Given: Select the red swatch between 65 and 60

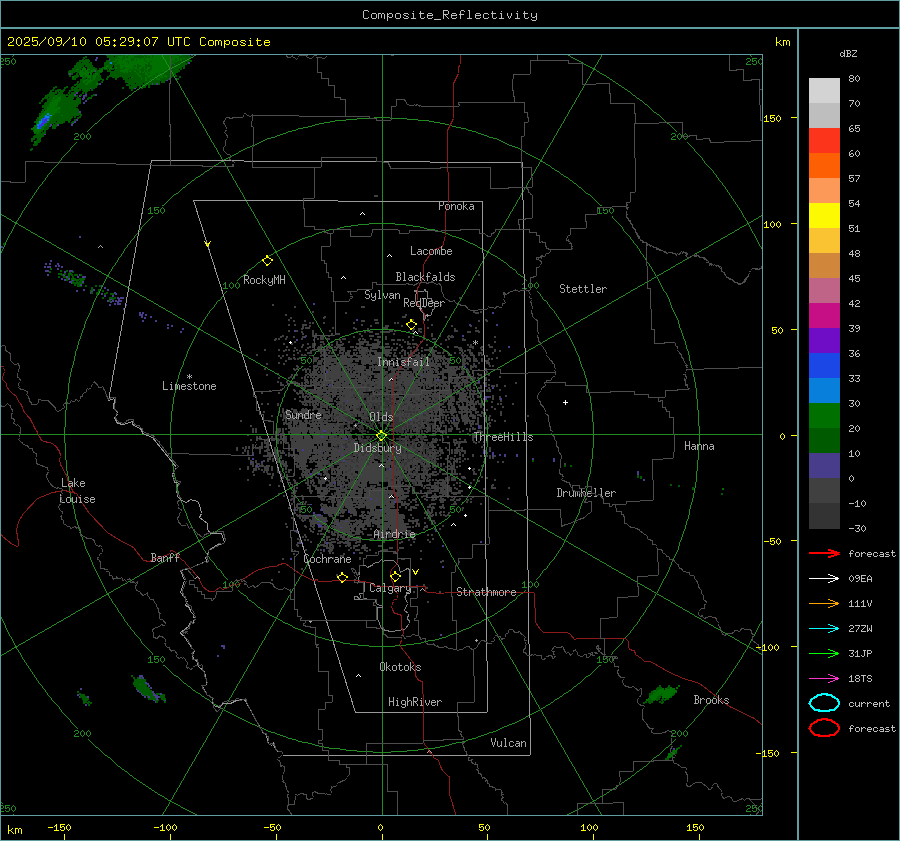Looking at the screenshot, I should [x=824, y=141].
